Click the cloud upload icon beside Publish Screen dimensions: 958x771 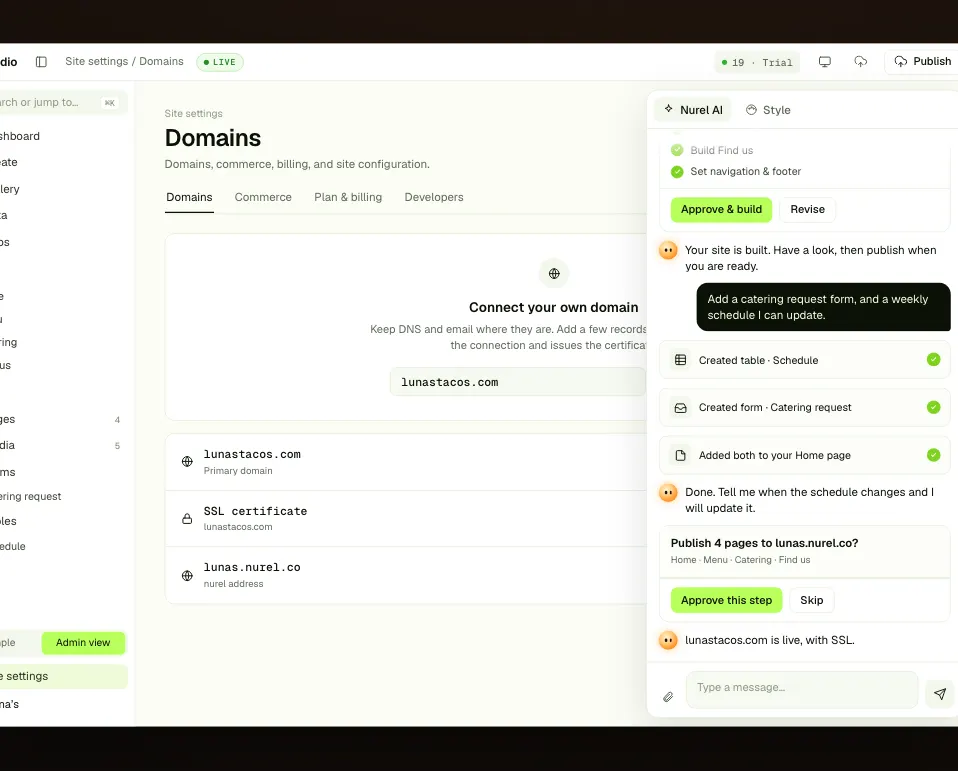860,62
